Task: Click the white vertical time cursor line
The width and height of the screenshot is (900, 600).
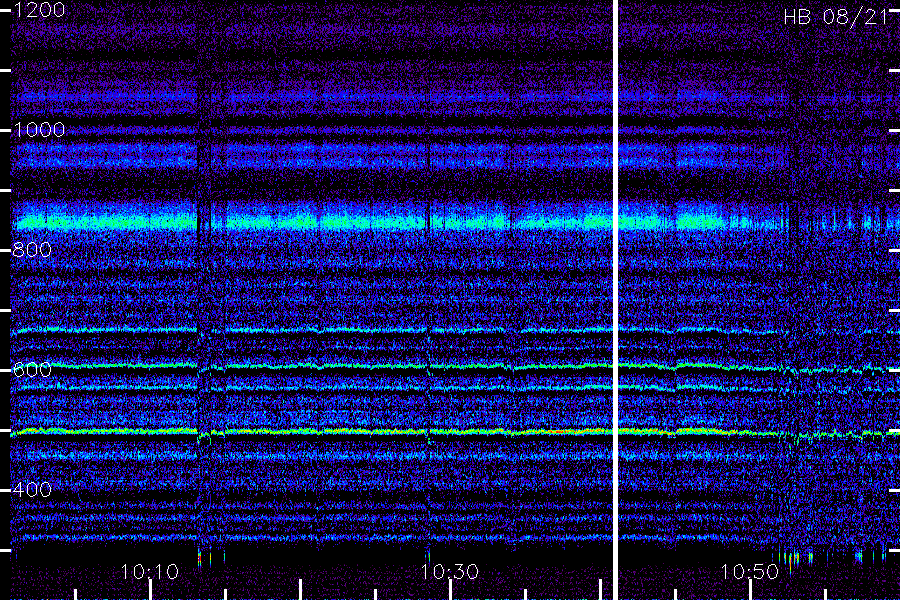Action: click(x=616, y=300)
